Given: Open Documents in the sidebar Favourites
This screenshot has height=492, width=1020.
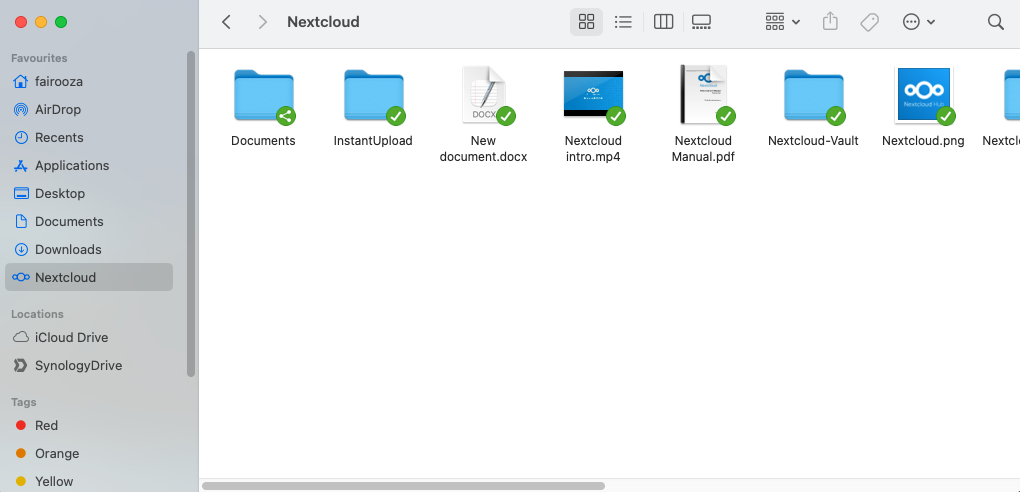Looking at the screenshot, I should coord(89,222).
